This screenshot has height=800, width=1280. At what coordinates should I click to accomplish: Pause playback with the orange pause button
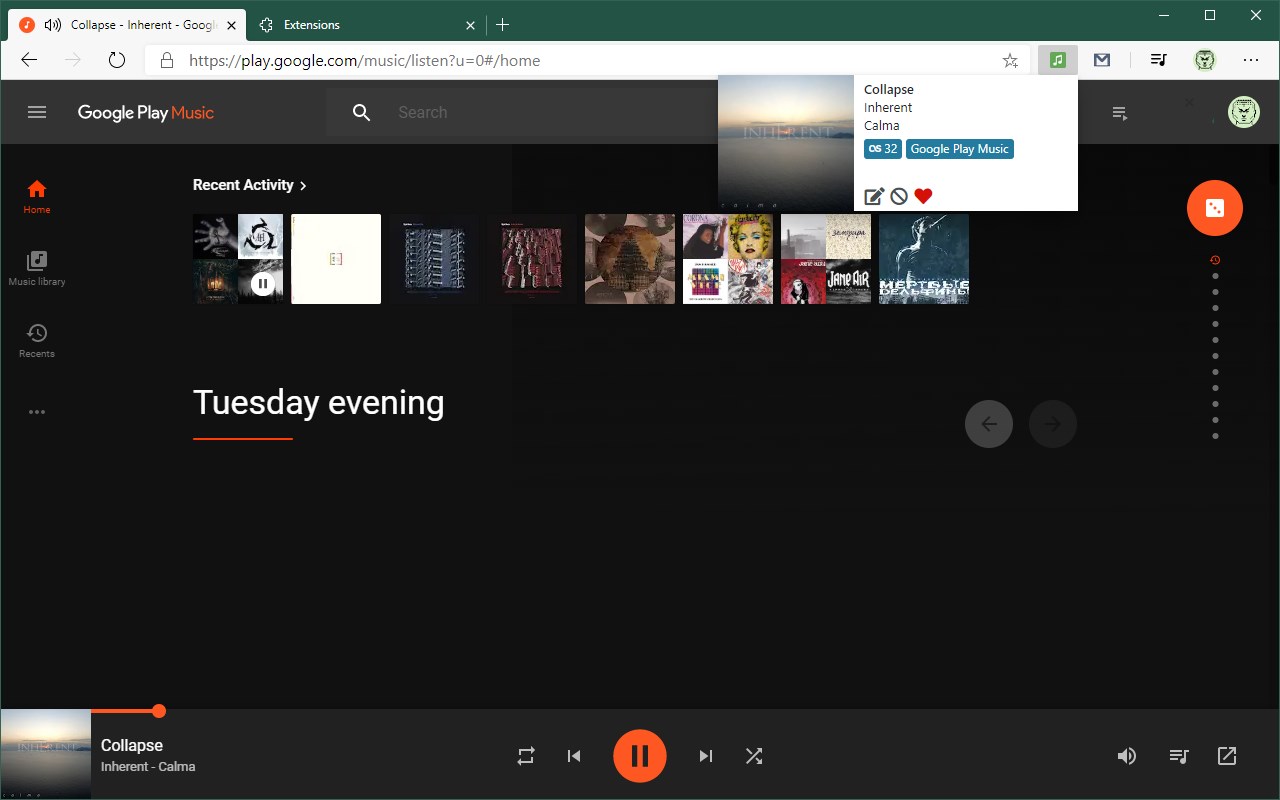coord(640,756)
